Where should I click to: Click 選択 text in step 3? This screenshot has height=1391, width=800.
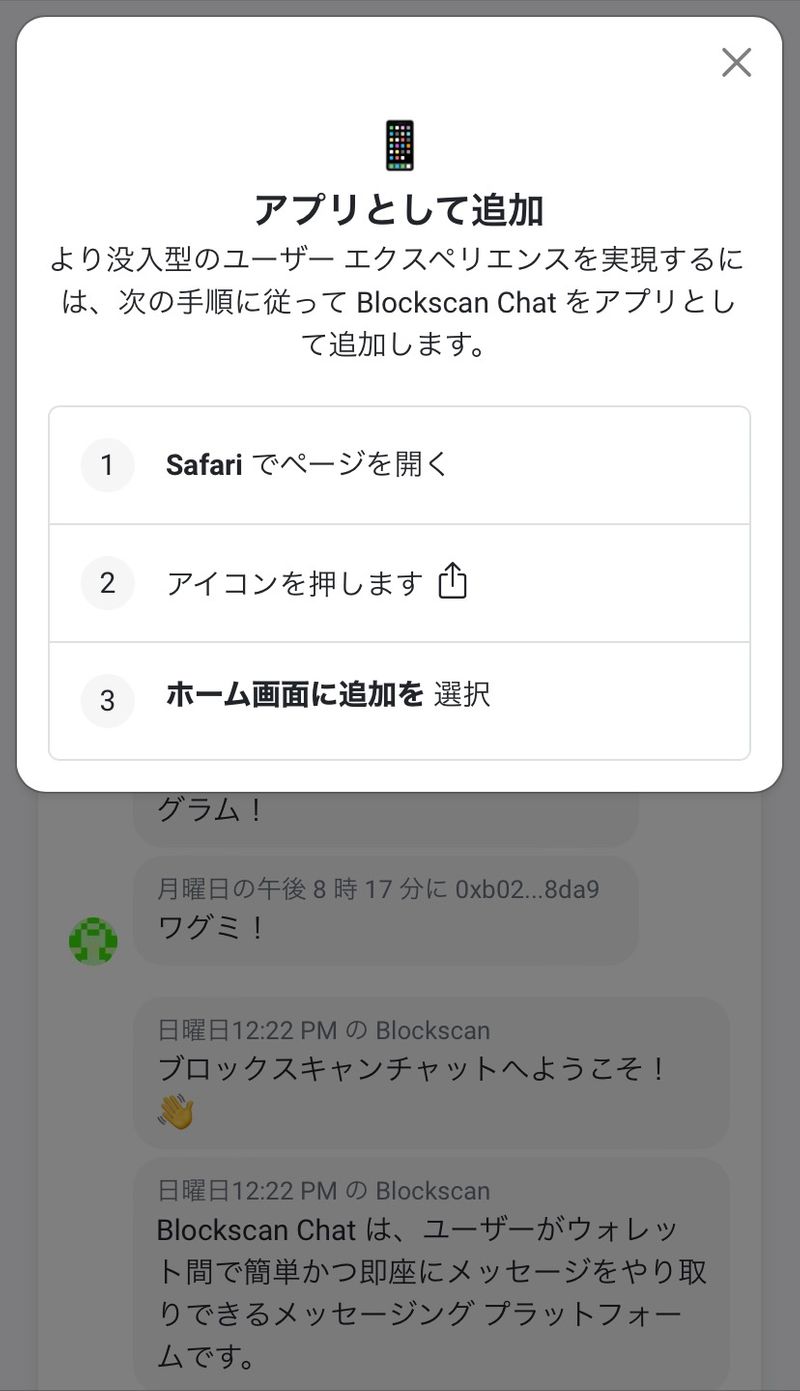pyautogui.click(x=462, y=695)
